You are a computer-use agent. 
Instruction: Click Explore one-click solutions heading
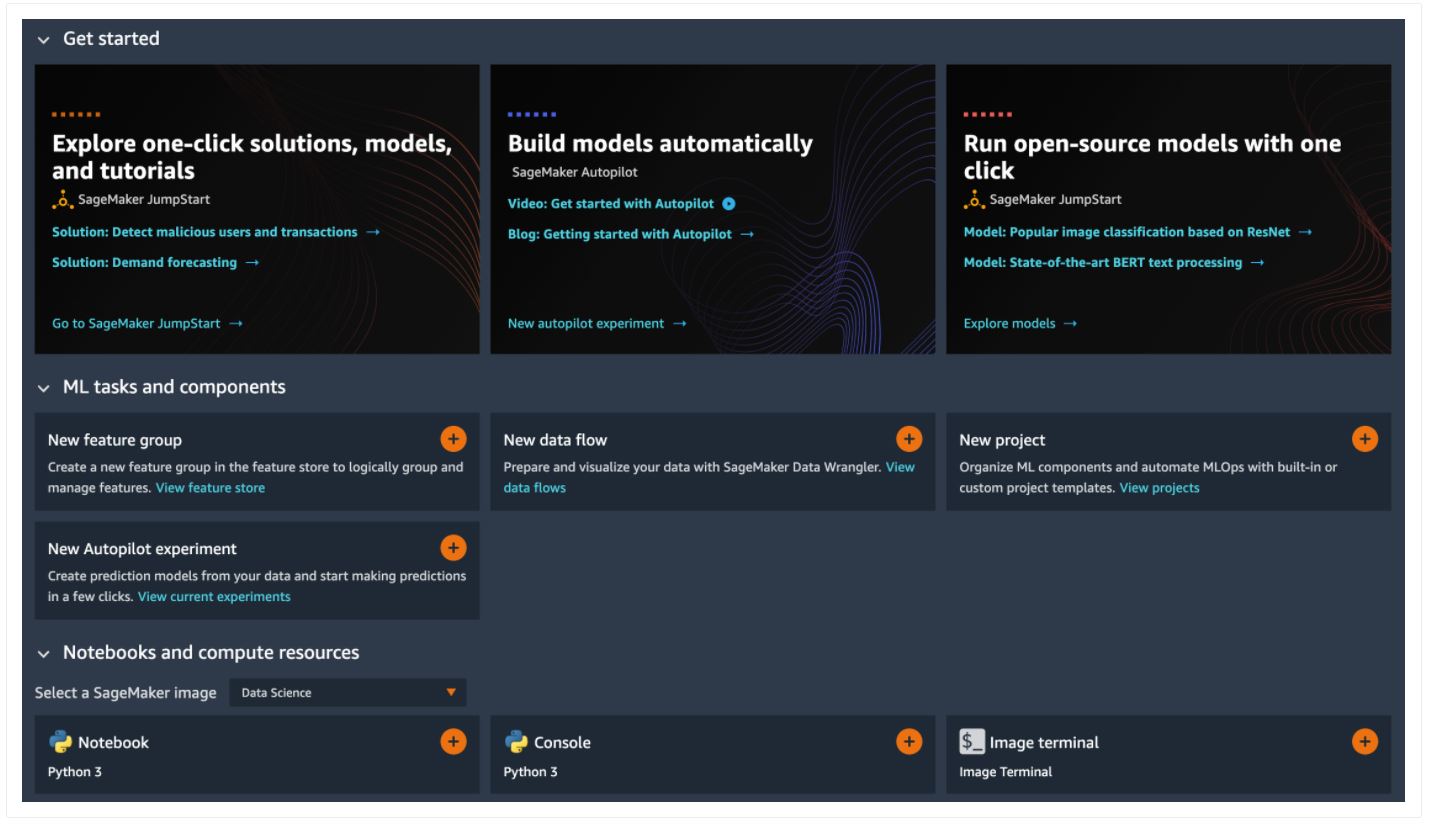[x=252, y=157]
